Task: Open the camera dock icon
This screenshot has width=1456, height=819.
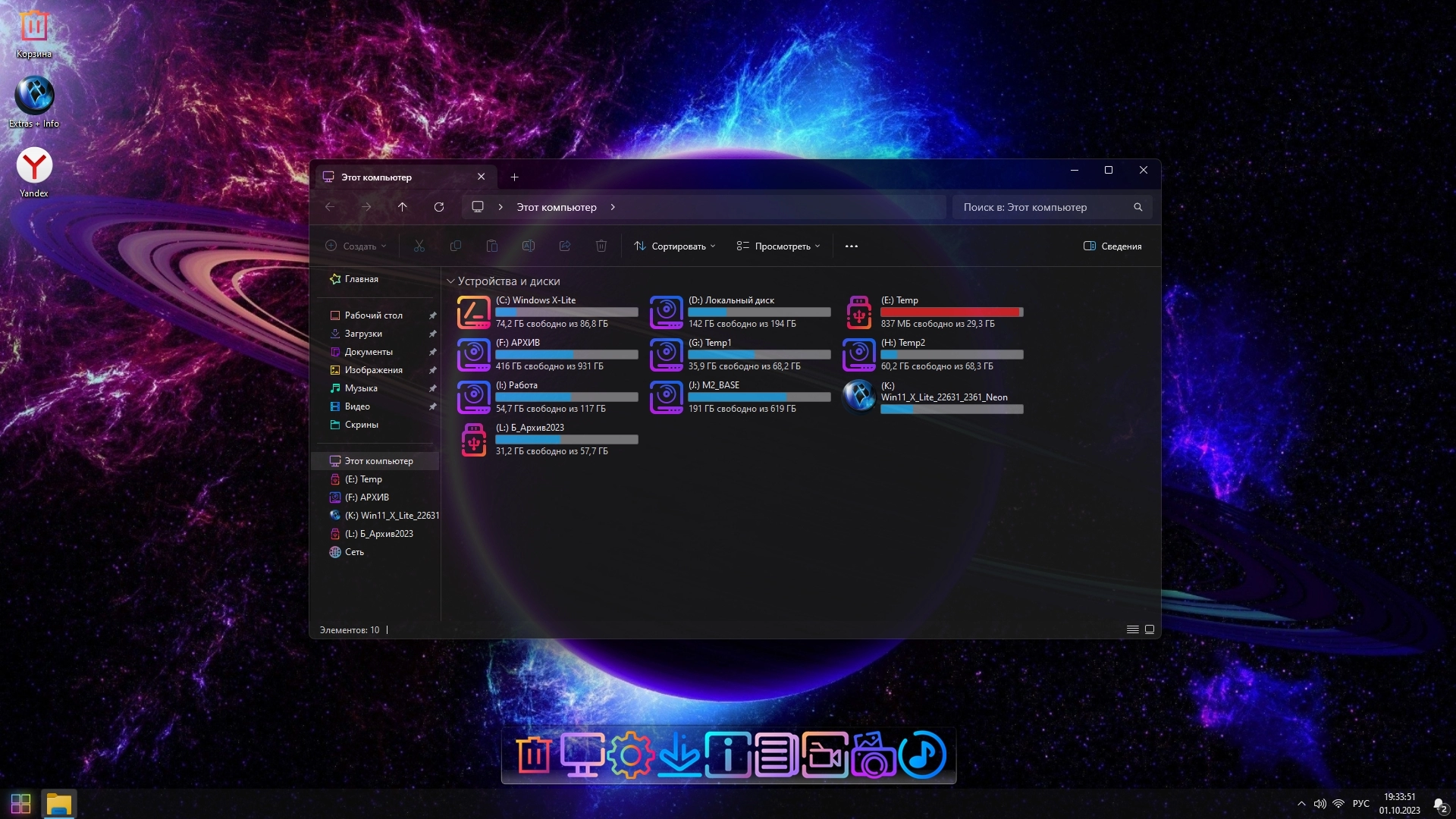Action: click(873, 755)
